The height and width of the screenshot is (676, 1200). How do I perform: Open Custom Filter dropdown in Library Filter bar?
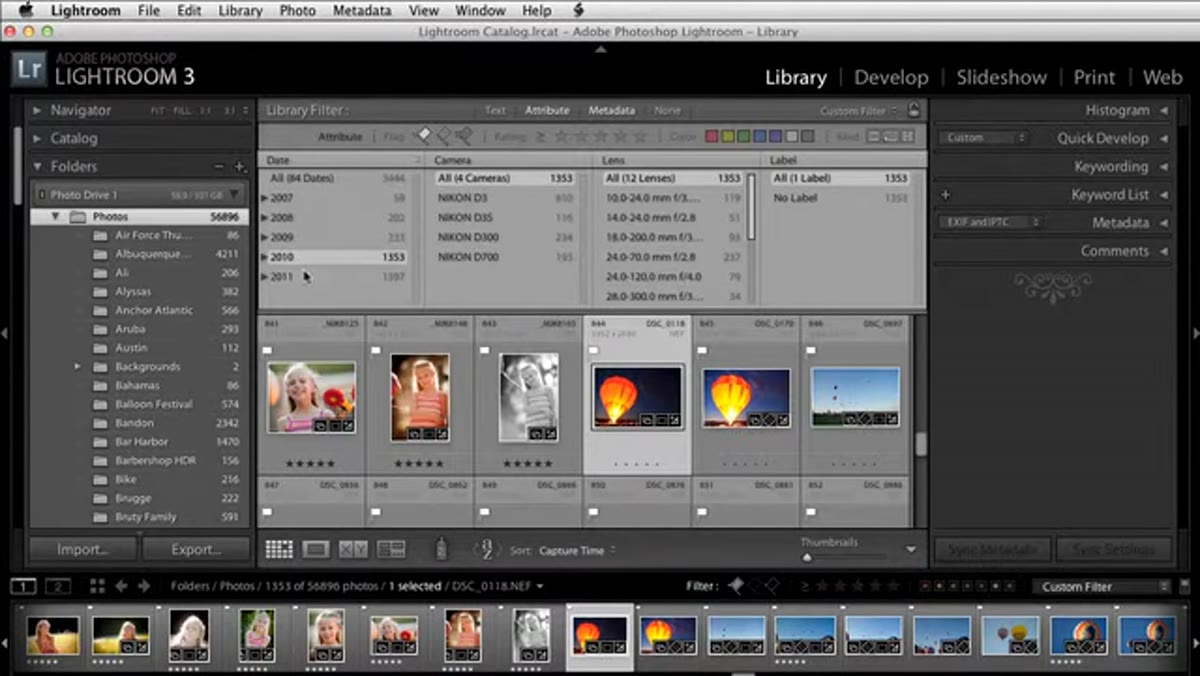859,111
